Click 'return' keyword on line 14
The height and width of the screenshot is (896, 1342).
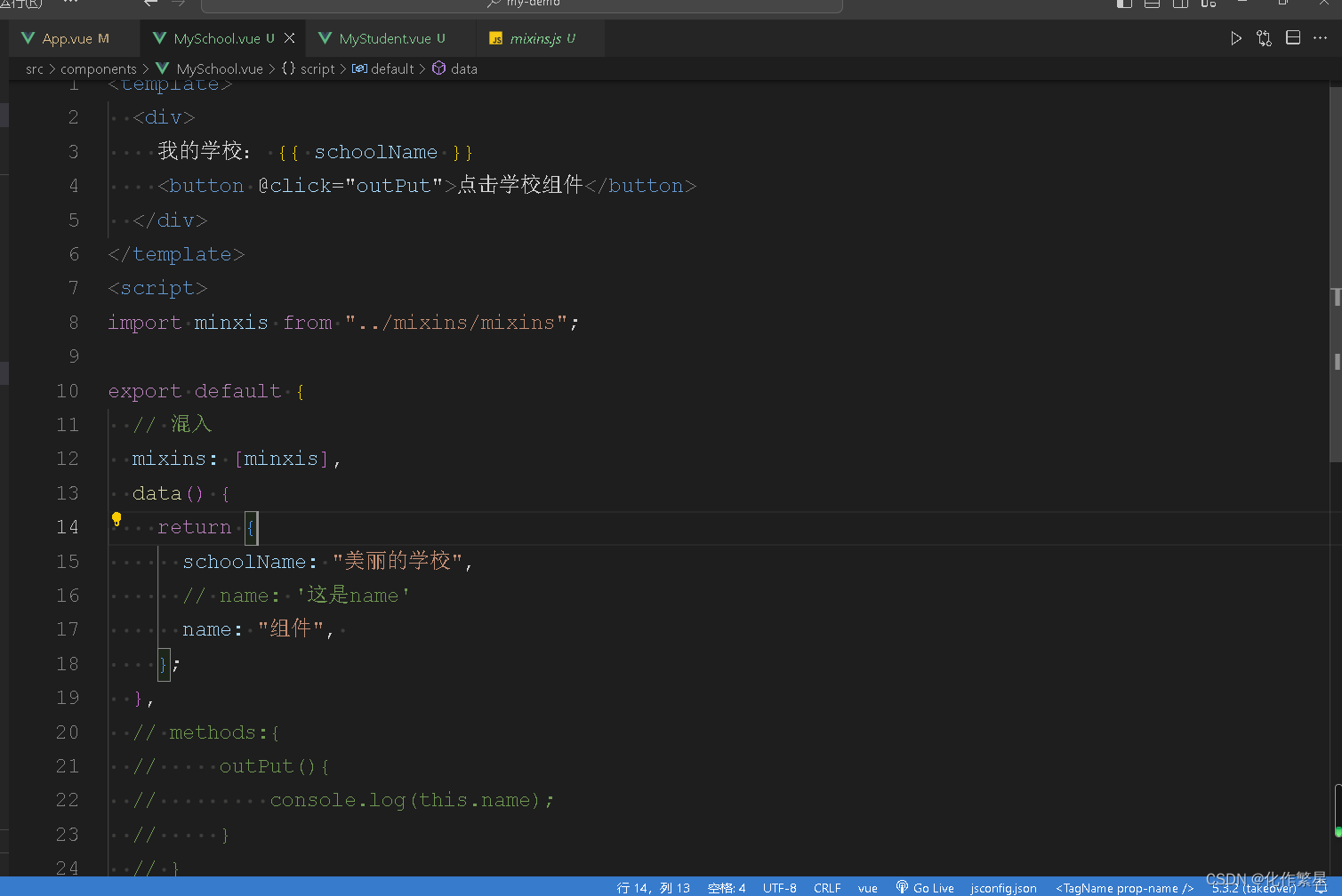click(195, 527)
